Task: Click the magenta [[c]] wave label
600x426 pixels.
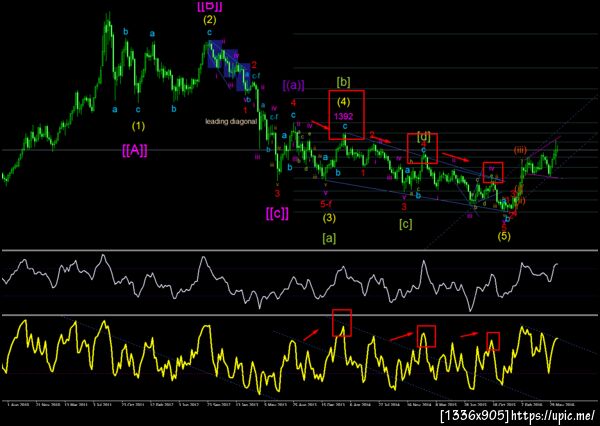Action: (277, 213)
